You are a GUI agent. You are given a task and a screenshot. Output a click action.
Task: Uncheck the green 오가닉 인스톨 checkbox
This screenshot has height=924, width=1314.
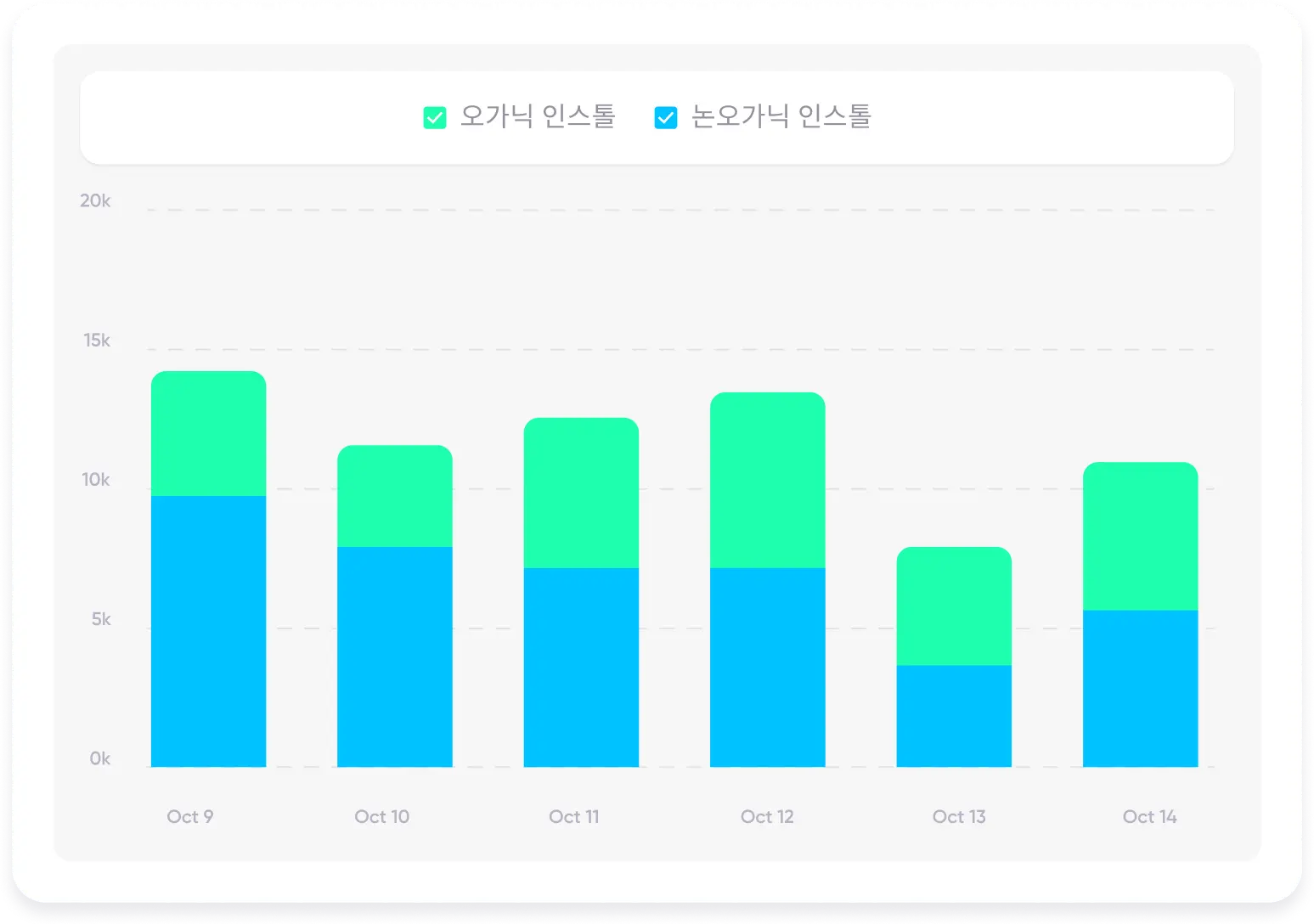[x=435, y=118]
